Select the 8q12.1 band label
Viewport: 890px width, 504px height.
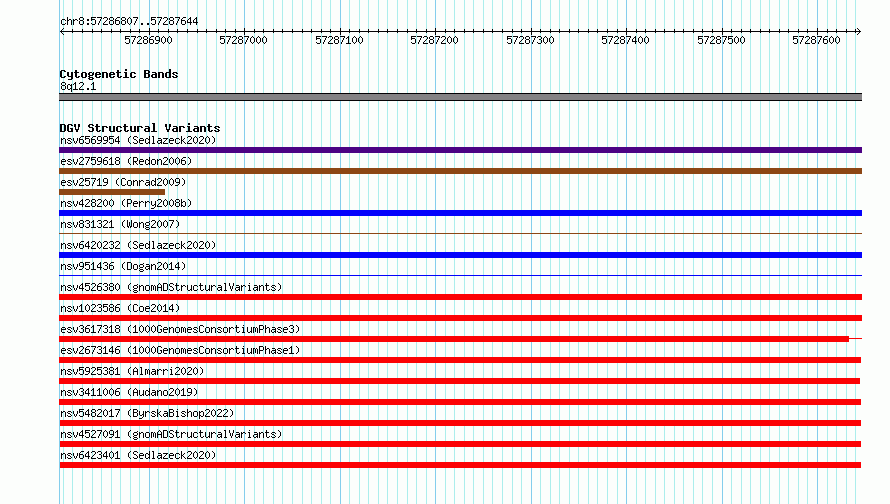coord(78,86)
